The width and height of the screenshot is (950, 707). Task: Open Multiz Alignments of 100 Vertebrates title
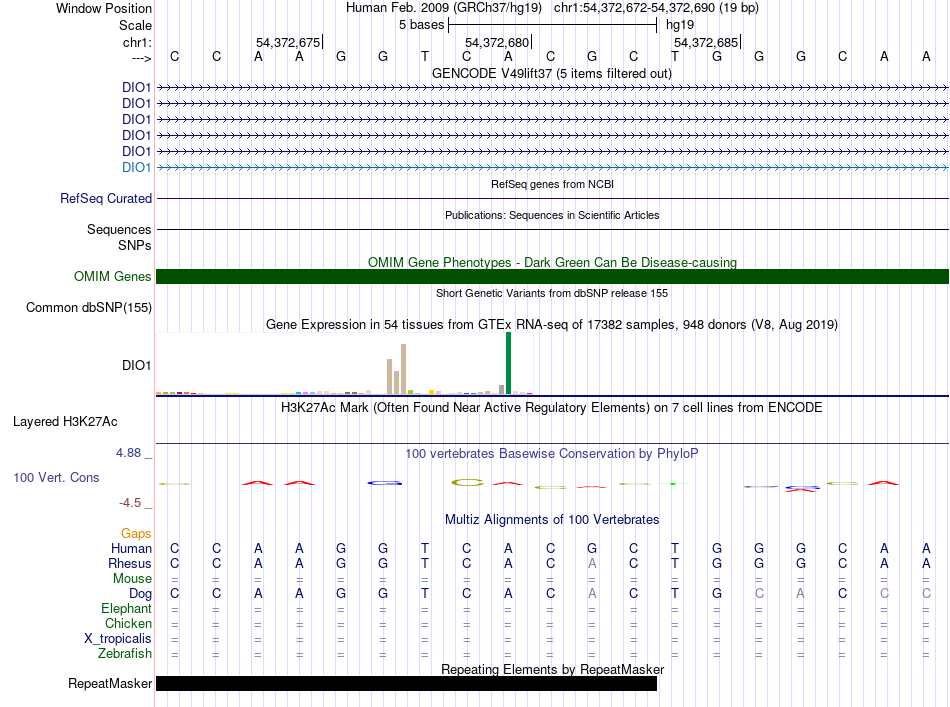click(552, 519)
